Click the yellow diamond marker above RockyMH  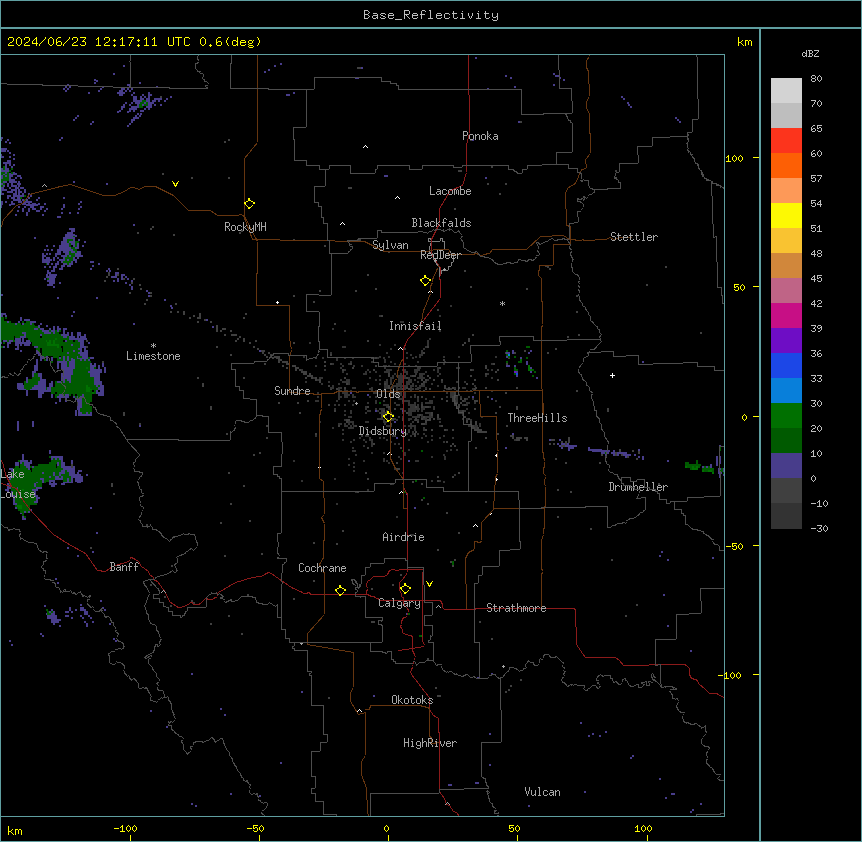coord(249,204)
